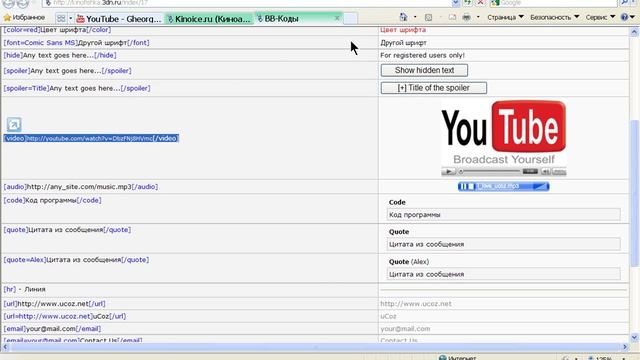Click the [hide] code example text
This screenshot has height=360, width=640.
tap(60, 55)
